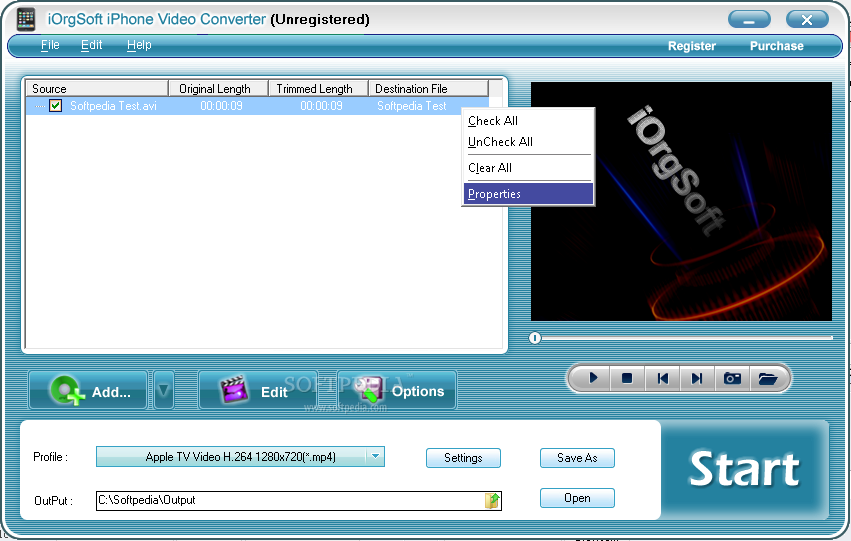Click the playback seek slider handle
Image resolution: width=851 pixels, height=541 pixels.
pyautogui.click(x=535, y=338)
